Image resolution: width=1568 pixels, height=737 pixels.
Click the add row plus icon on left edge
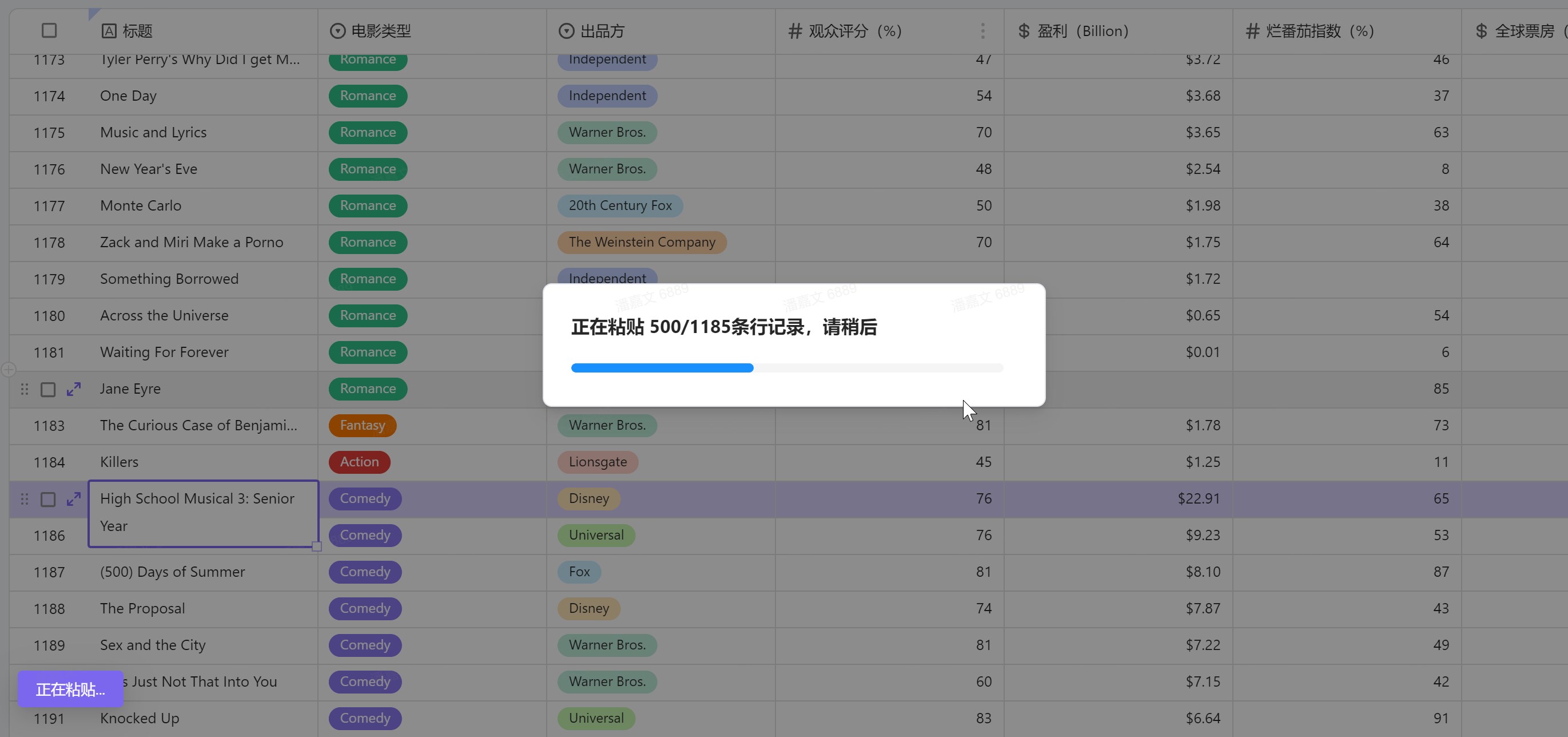pos(8,370)
